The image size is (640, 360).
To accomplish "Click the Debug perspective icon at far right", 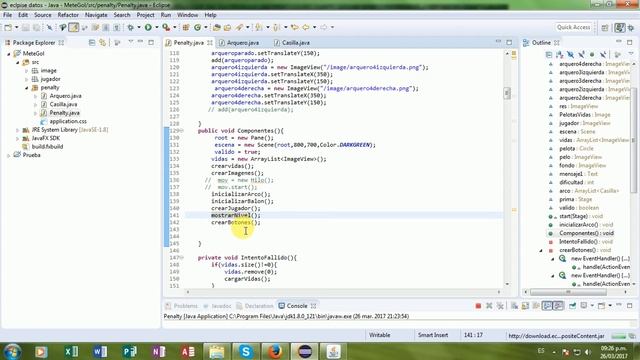I will (x=631, y=27).
